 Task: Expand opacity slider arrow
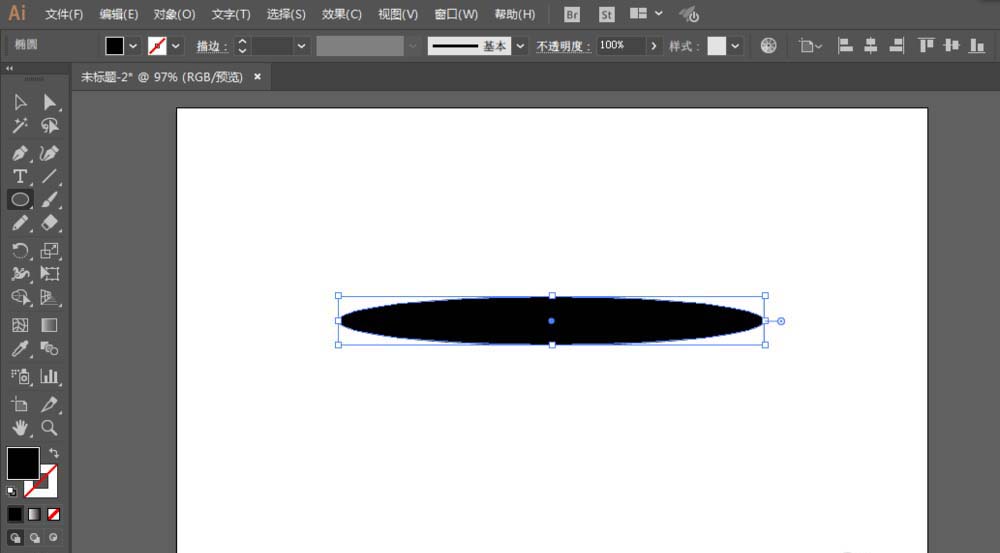tap(654, 46)
